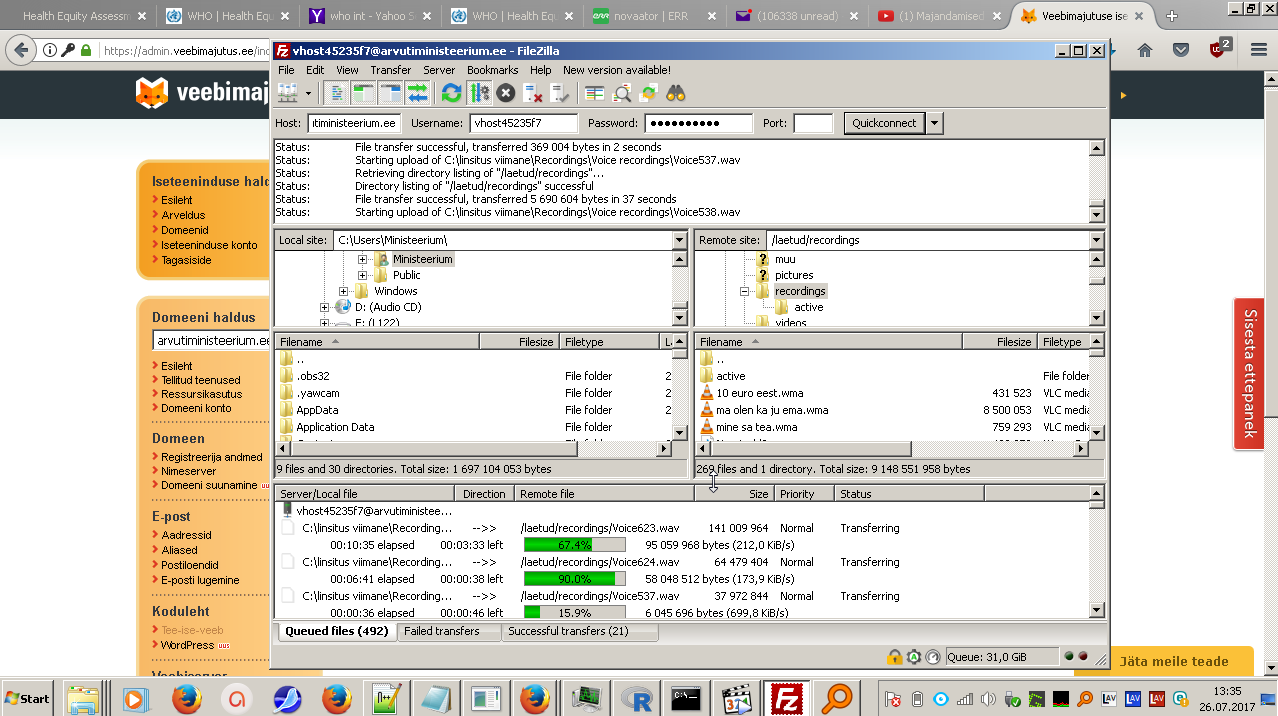
Task: Click the synchronized browsing icon
Action: point(648,93)
